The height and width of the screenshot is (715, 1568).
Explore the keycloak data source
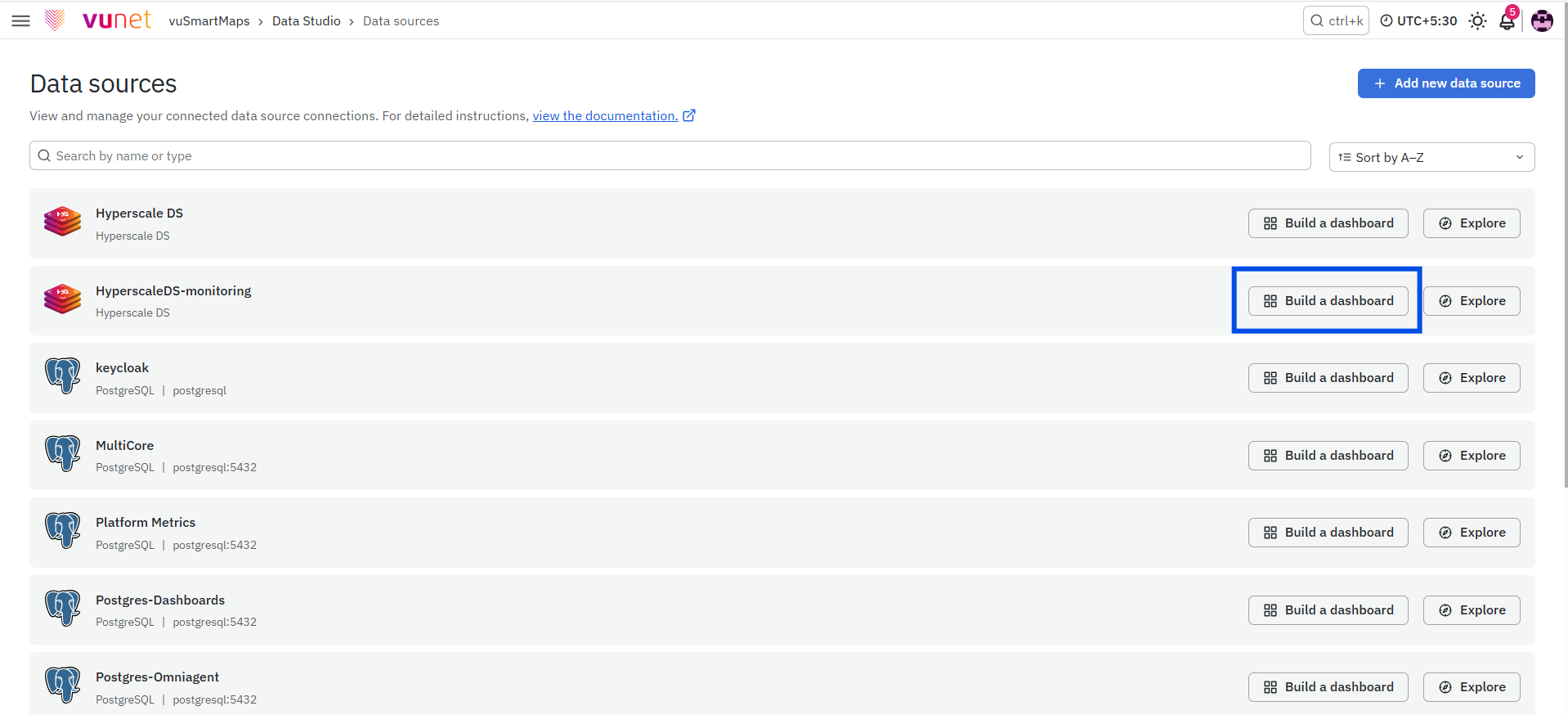pyautogui.click(x=1472, y=378)
